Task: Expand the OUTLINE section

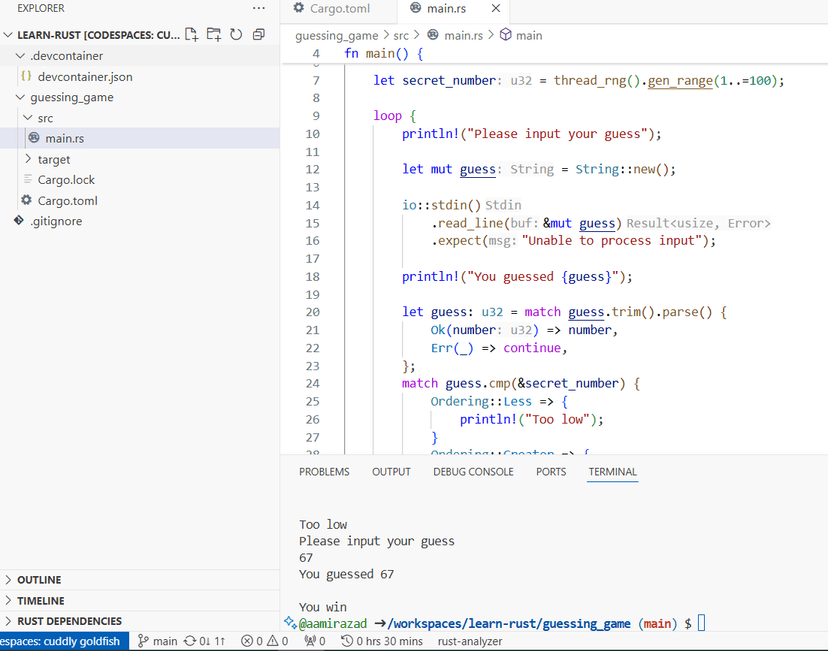Action: point(39,580)
